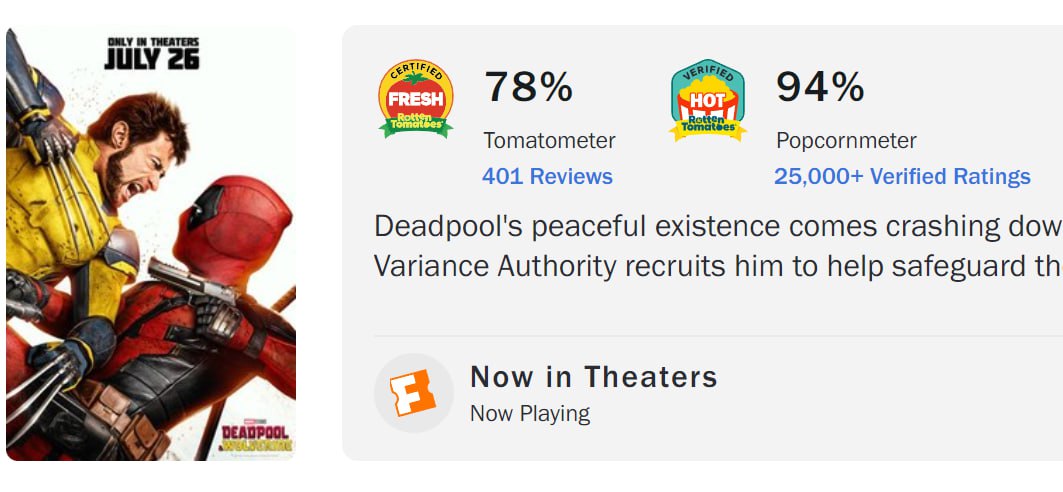Click "Only in Theaters" text on the poster
Image resolution: width=1063 pixels, height=492 pixels.
coord(153,42)
